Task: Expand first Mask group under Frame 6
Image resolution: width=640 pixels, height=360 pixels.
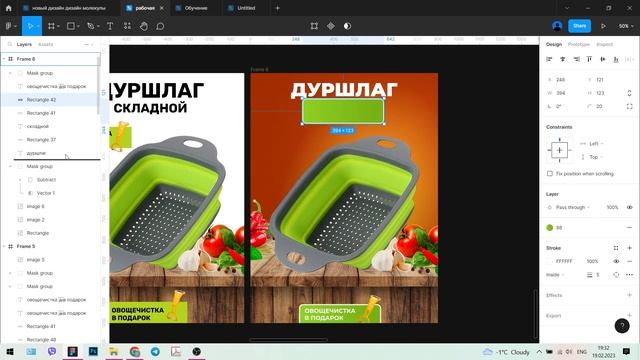Action: click(11, 73)
